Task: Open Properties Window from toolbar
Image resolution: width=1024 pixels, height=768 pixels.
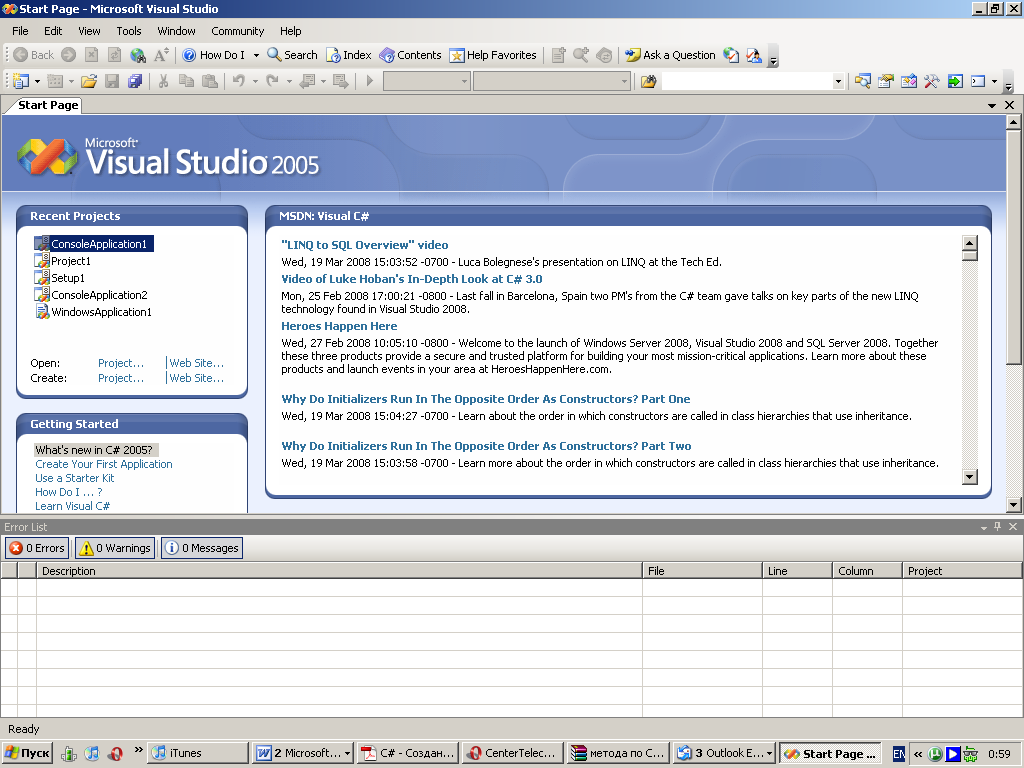Action: click(886, 81)
